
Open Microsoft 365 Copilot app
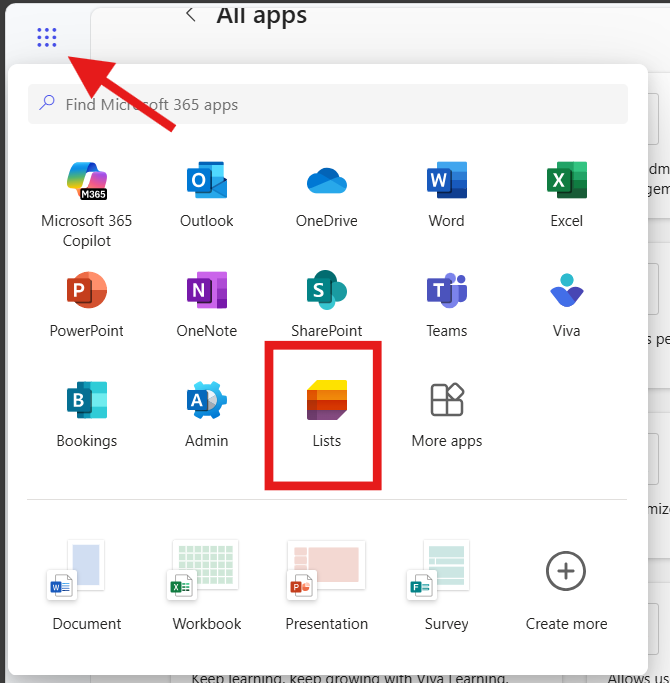[87, 205]
